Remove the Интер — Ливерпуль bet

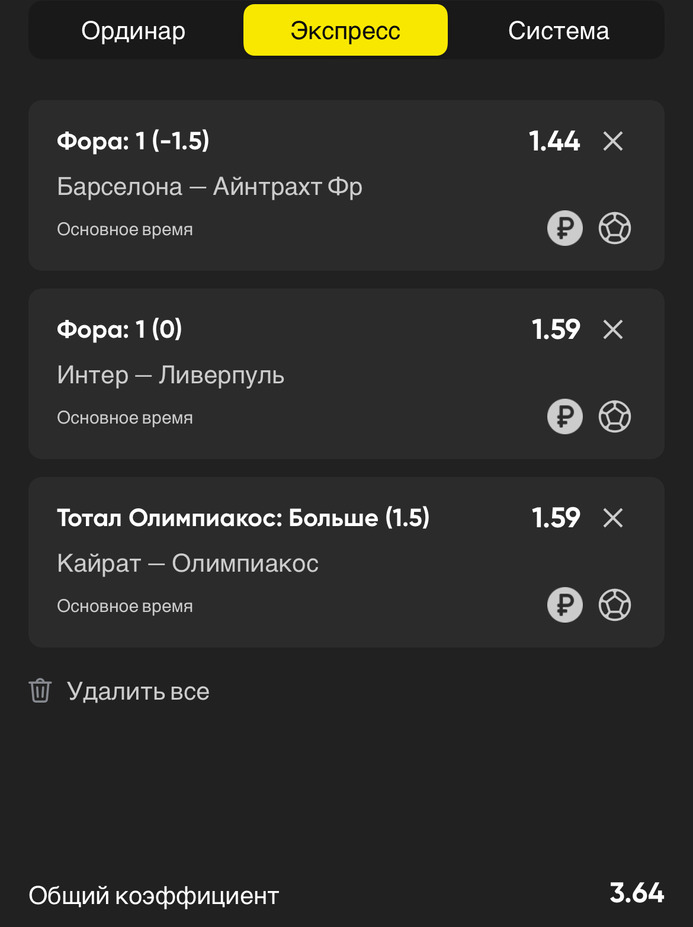coord(613,330)
